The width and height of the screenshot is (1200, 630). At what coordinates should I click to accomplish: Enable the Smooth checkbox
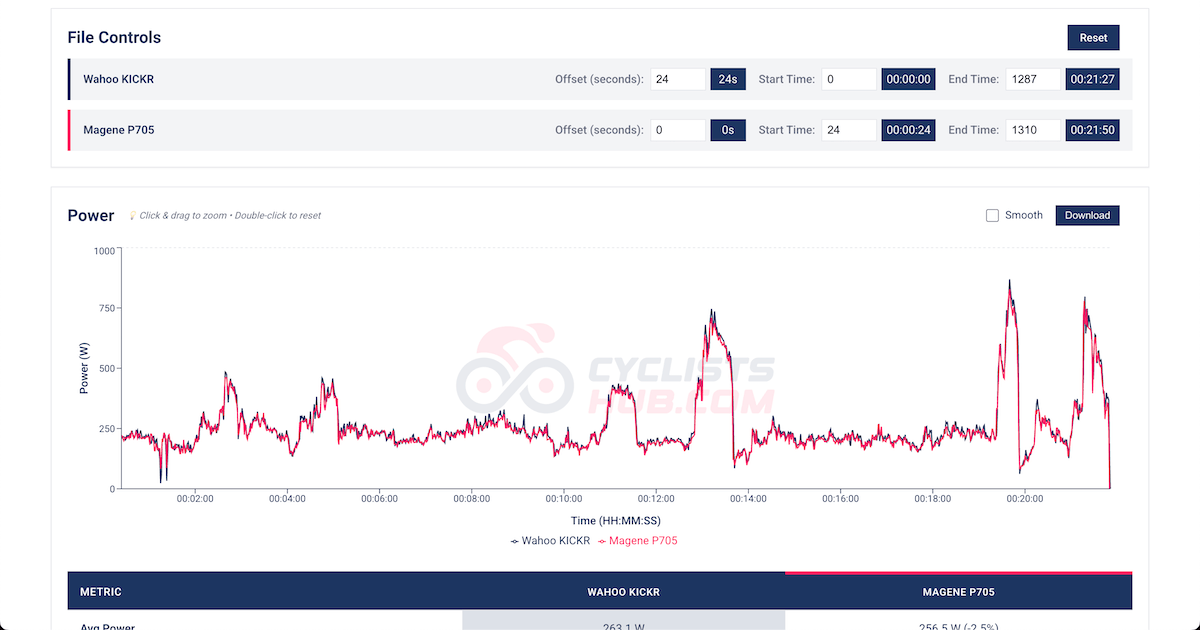pos(992,215)
